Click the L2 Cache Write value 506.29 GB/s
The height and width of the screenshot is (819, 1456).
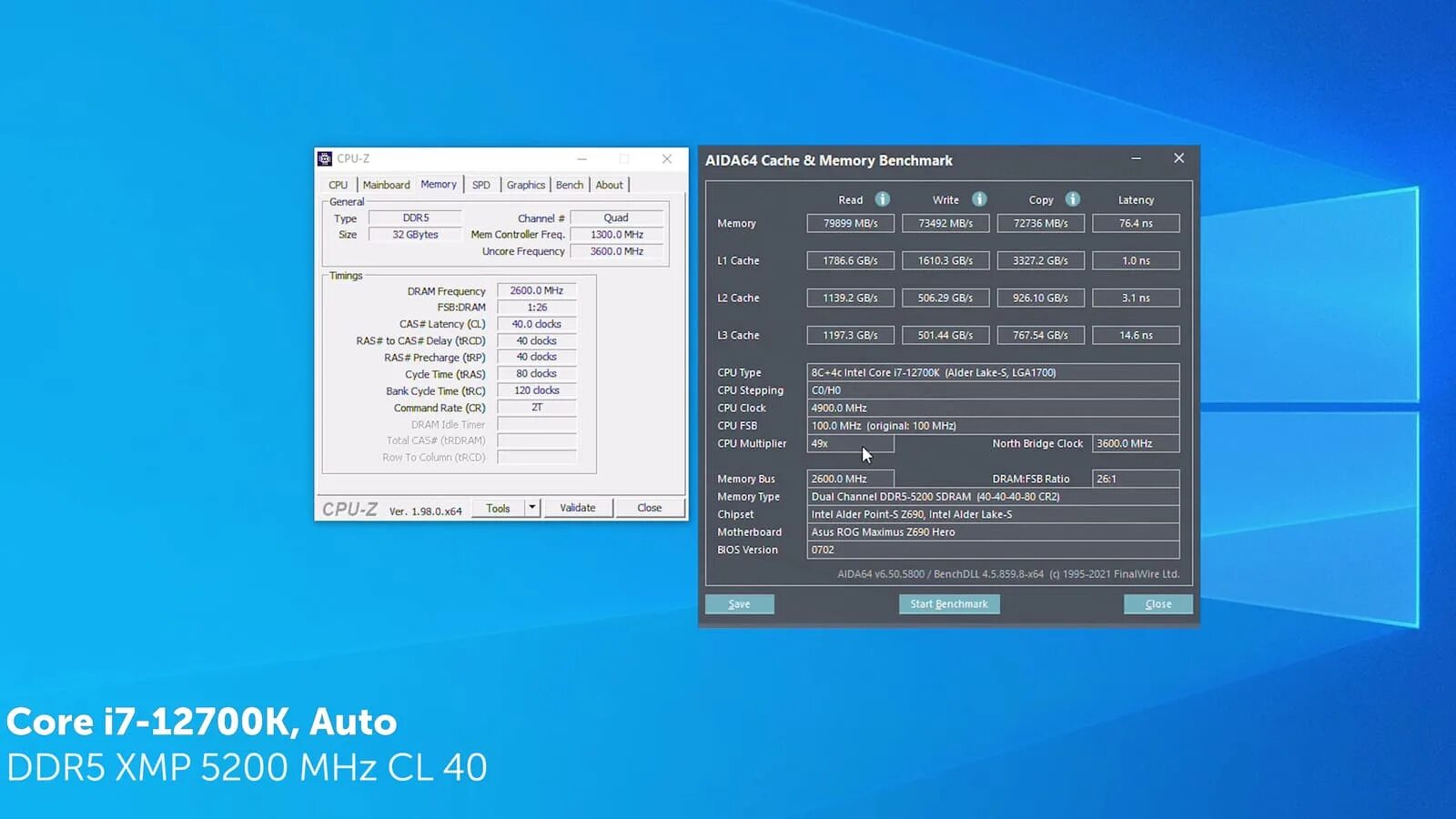point(945,298)
